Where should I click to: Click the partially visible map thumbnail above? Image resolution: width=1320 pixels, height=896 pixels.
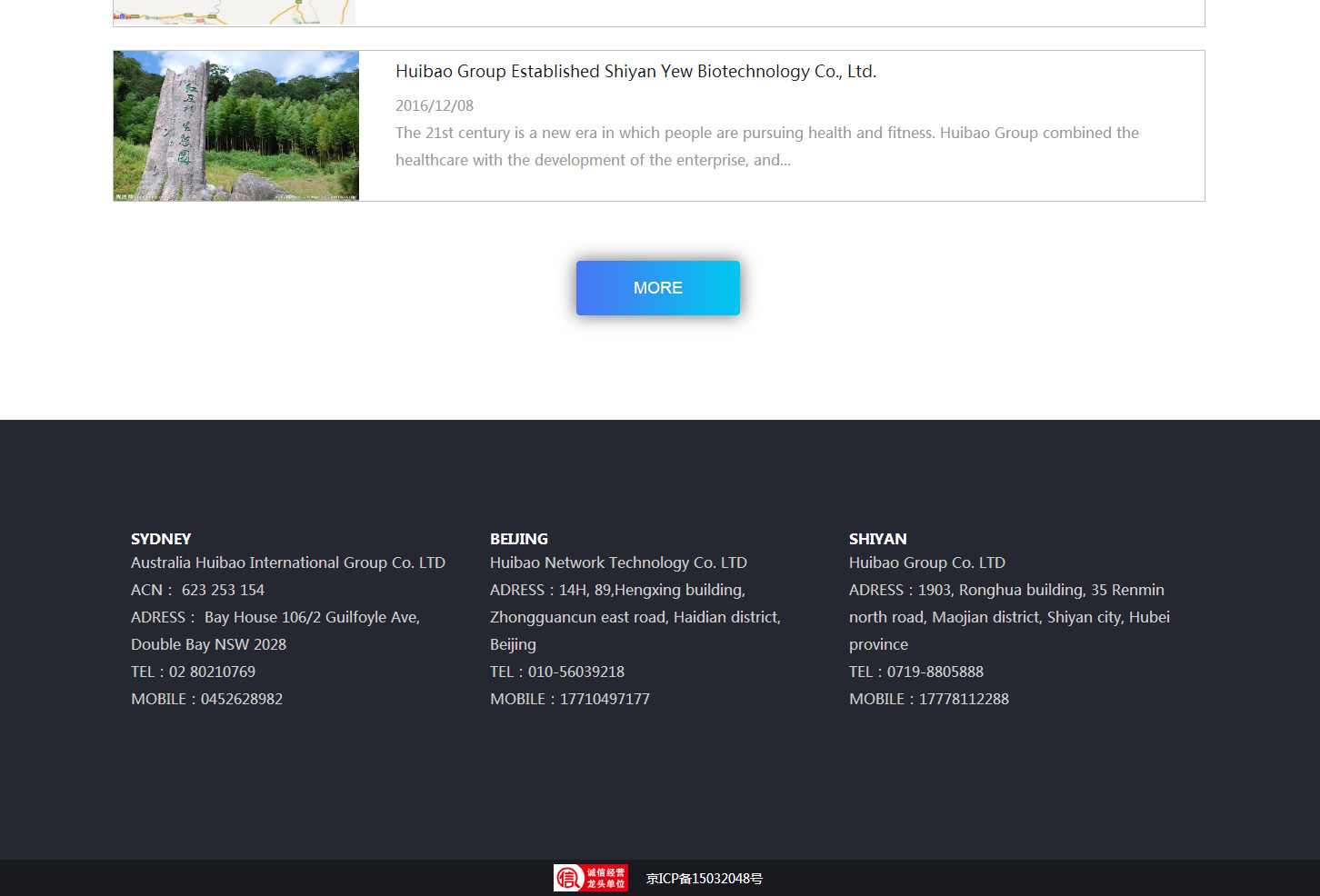pyautogui.click(x=234, y=11)
